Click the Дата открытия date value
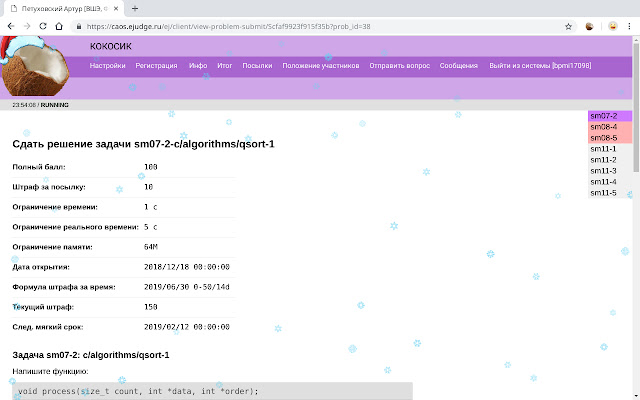640x400 pixels. pyautogui.click(x=187, y=267)
